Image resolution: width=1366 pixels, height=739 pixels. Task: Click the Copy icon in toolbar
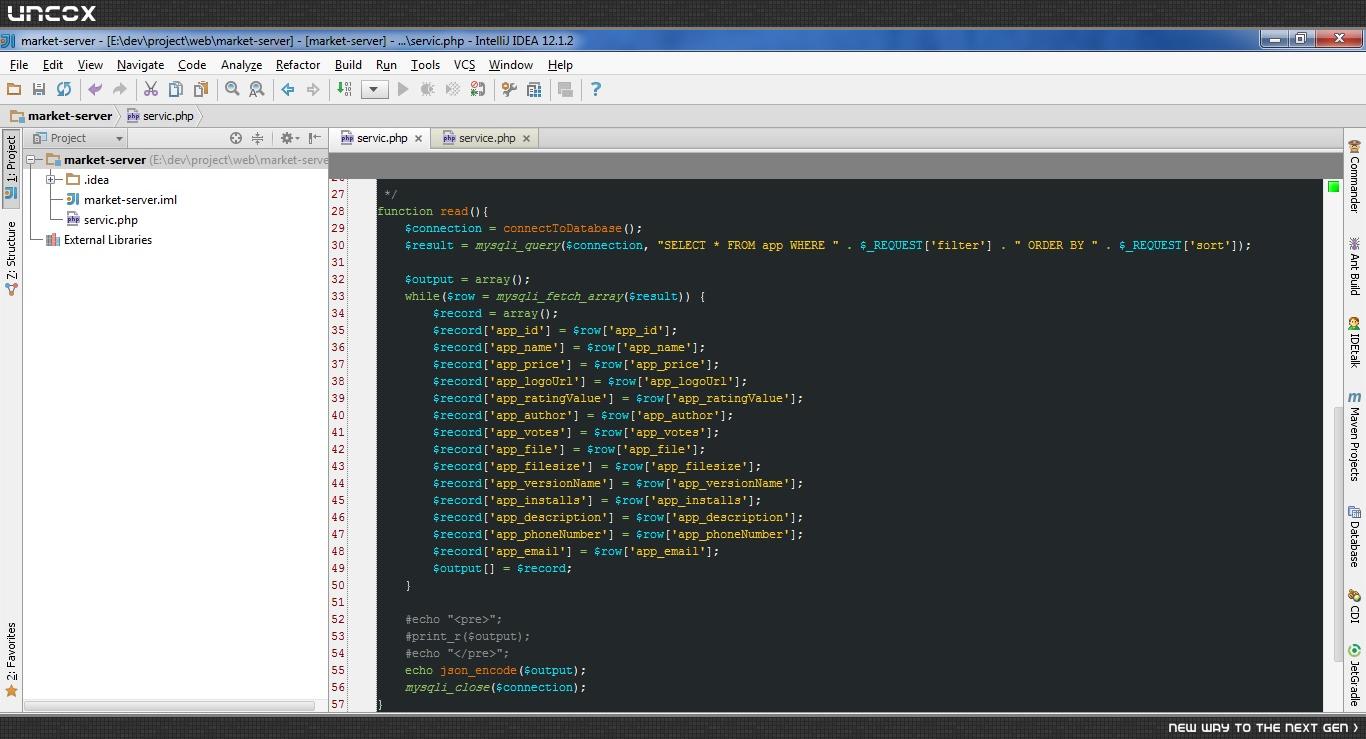click(x=176, y=89)
